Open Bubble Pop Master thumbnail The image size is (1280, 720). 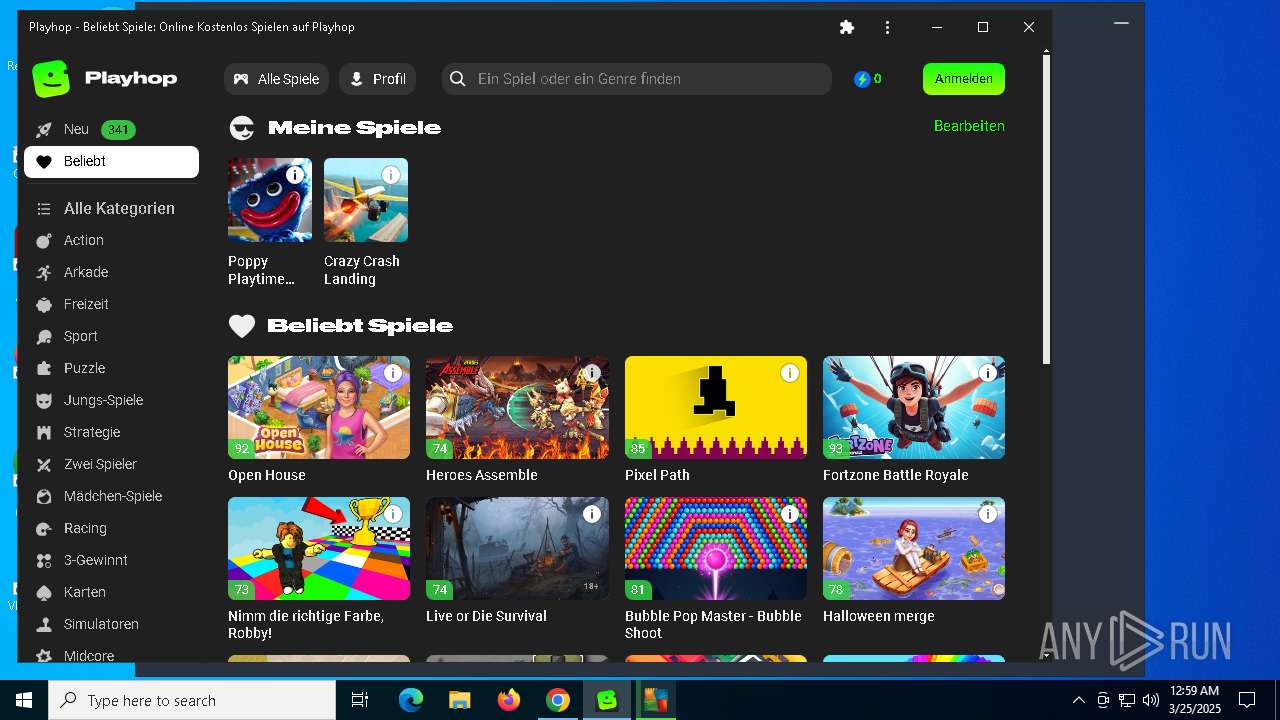(x=716, y=549)
